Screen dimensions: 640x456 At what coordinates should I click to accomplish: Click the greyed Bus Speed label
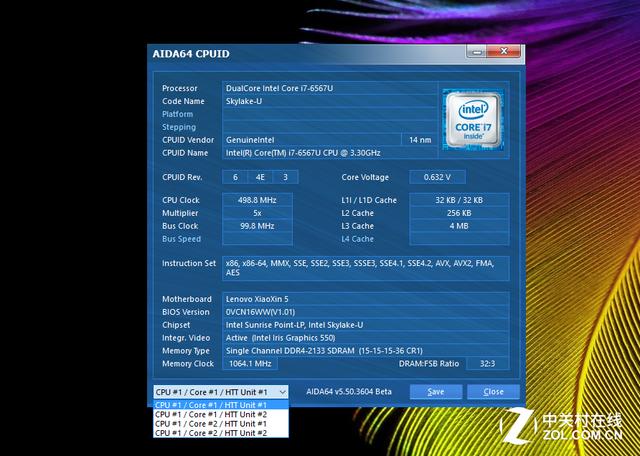(x=182, y=239)
